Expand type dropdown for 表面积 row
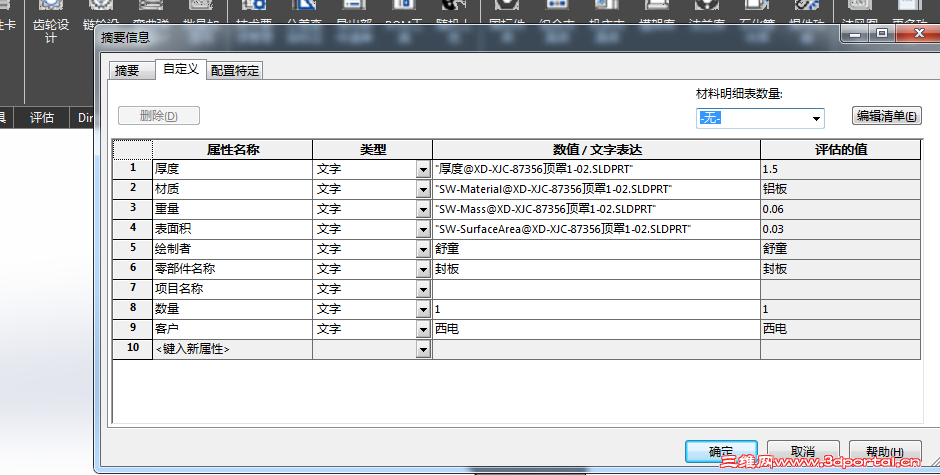Image resolution: width=940 pixels, height=475 pixels. point(423,230)
